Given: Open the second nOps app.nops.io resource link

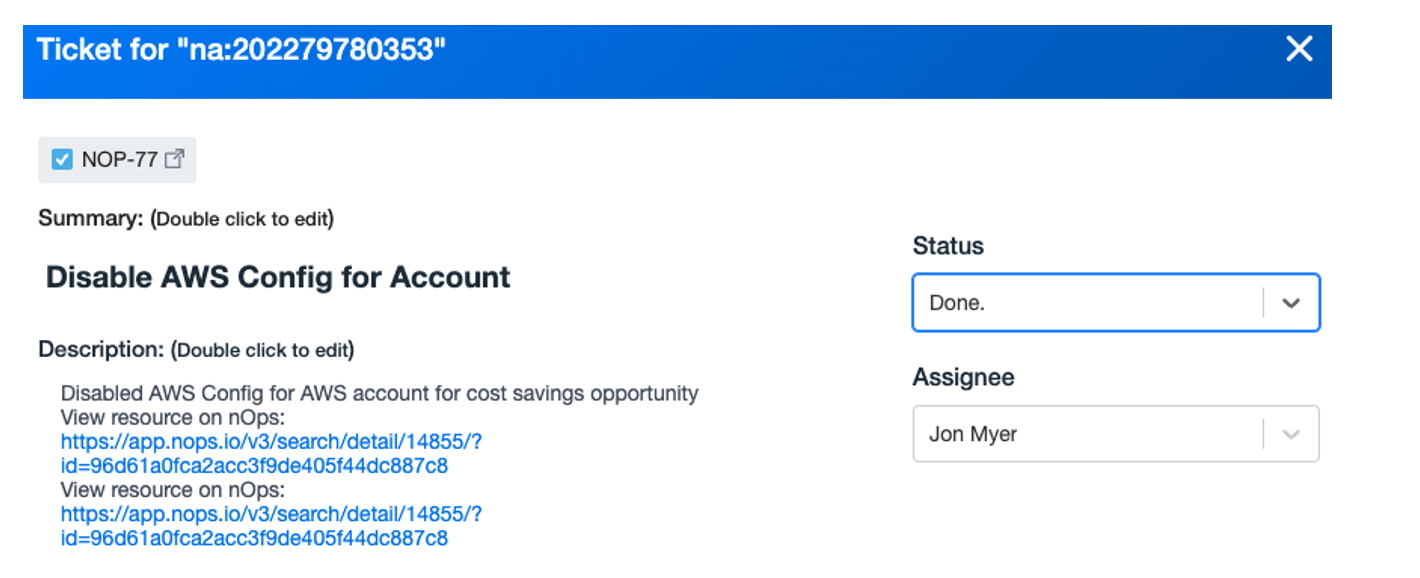Looking at the screenshot, I should tap(272, 514).
